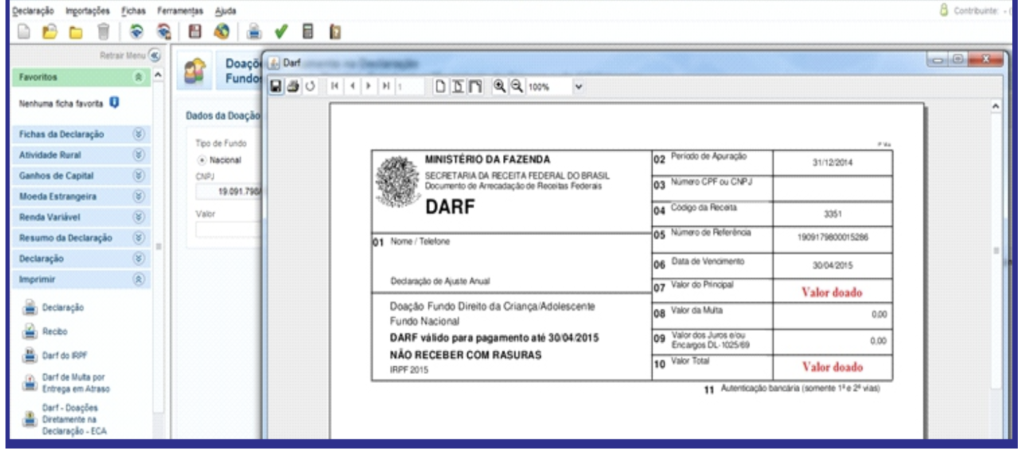Click the 31/12/2014 Período de Apuração value
The width and height of the screenshot is (1024, 454).
pyautogui.click(x=832, y=163)
